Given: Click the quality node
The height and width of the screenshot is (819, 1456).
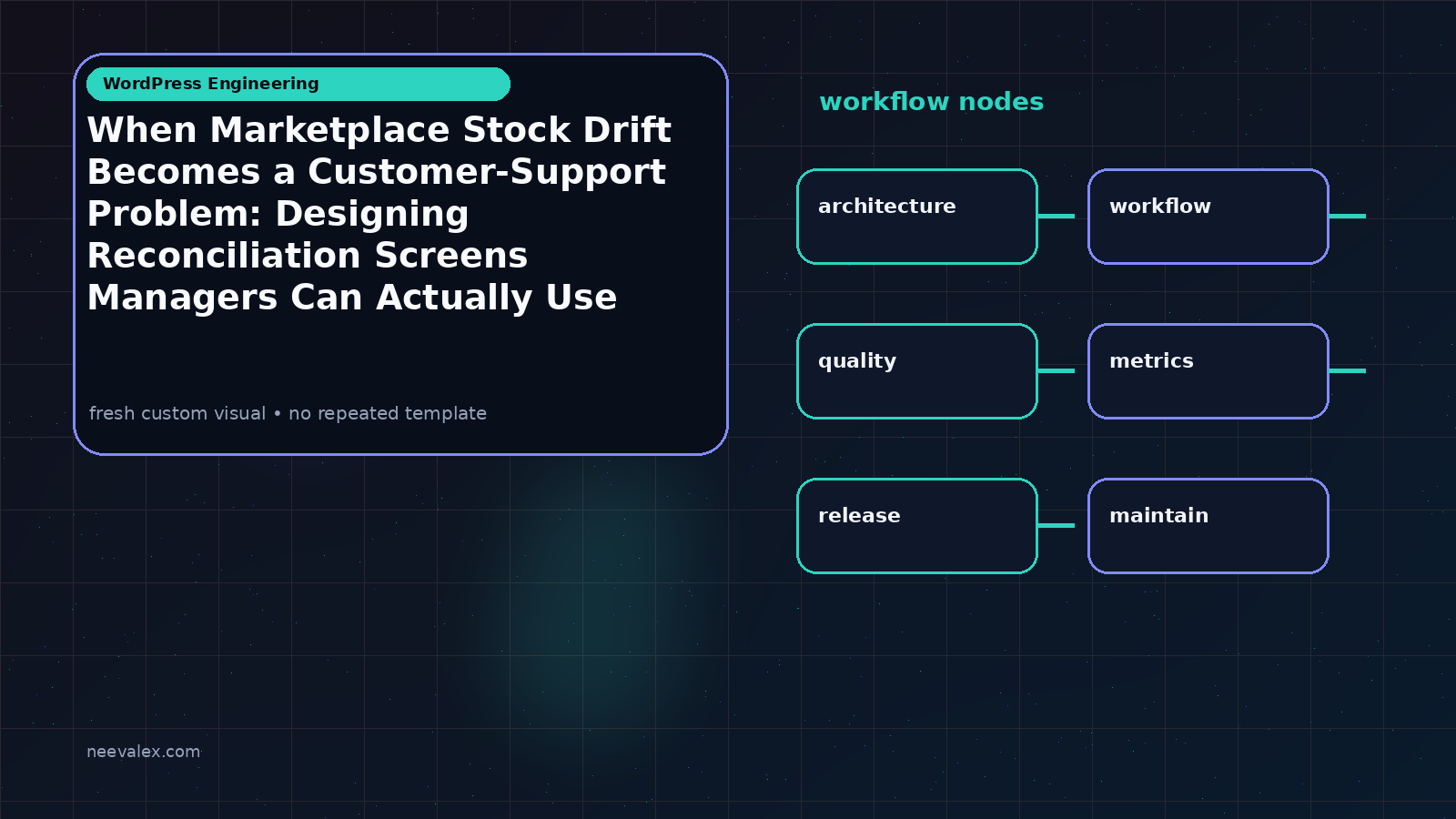Looking at the screenshot, I should (x=917, y=371).
